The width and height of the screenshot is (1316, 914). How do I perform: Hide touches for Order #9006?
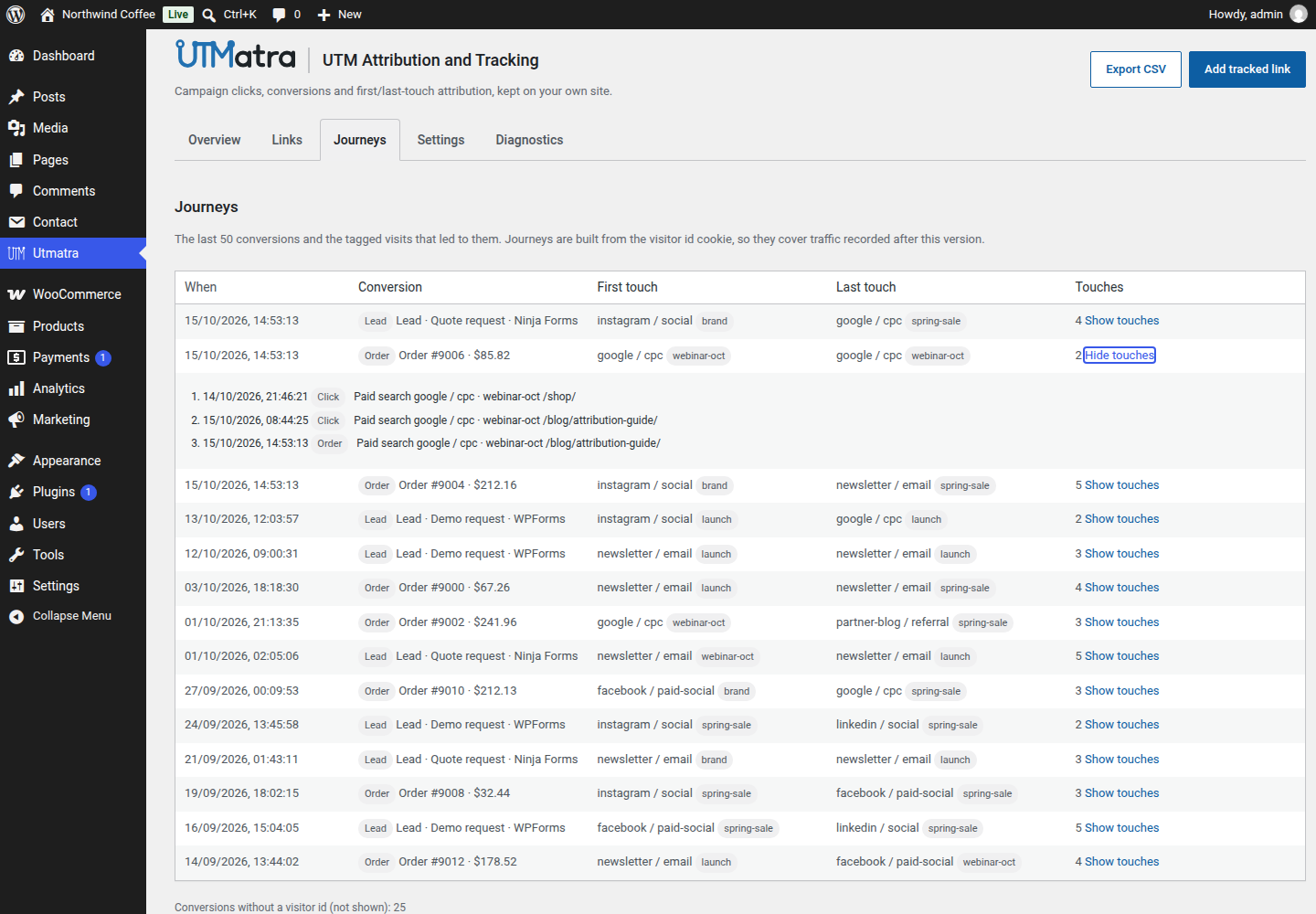pos(1120,356)
